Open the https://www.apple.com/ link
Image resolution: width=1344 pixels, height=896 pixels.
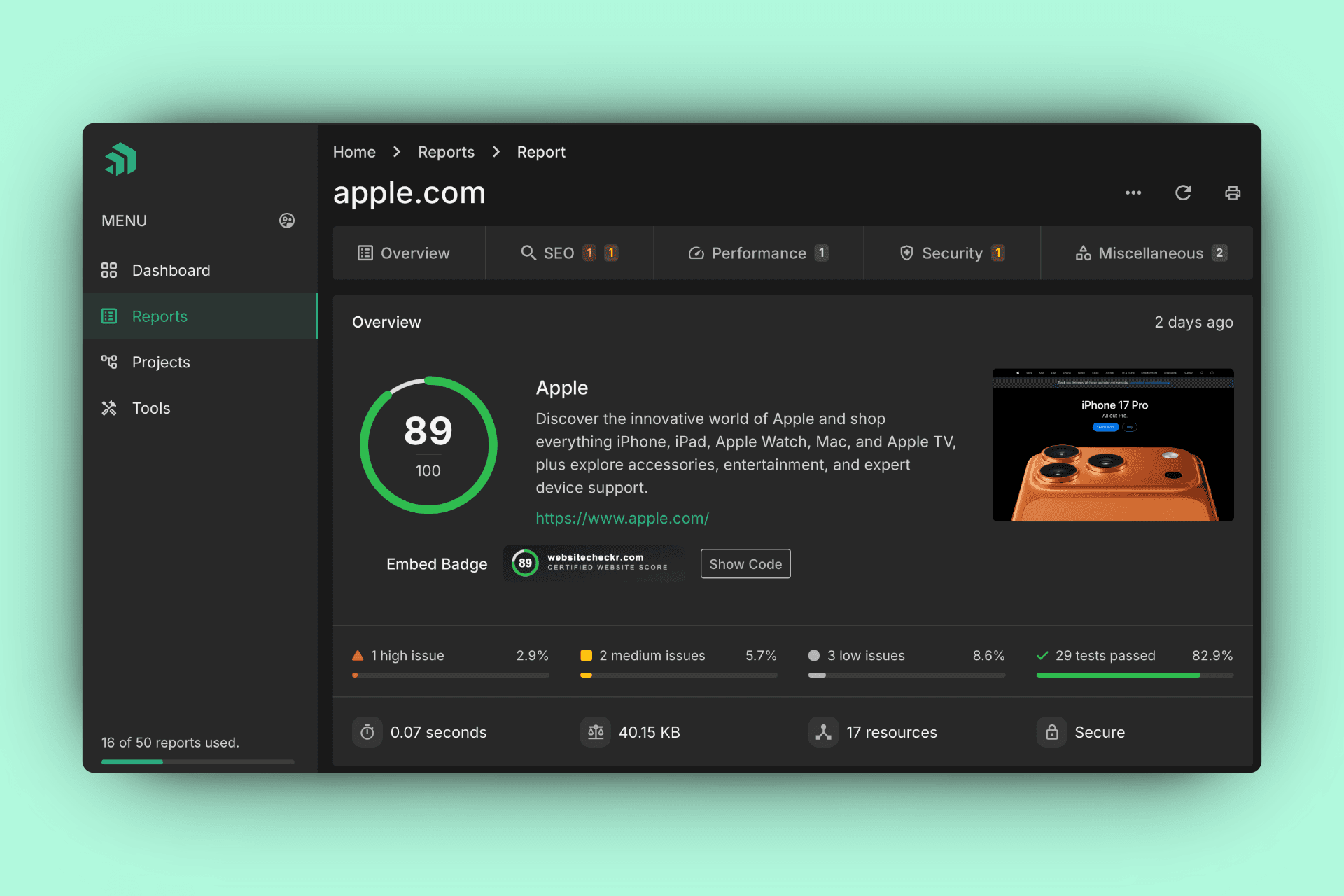click(622, 518)
